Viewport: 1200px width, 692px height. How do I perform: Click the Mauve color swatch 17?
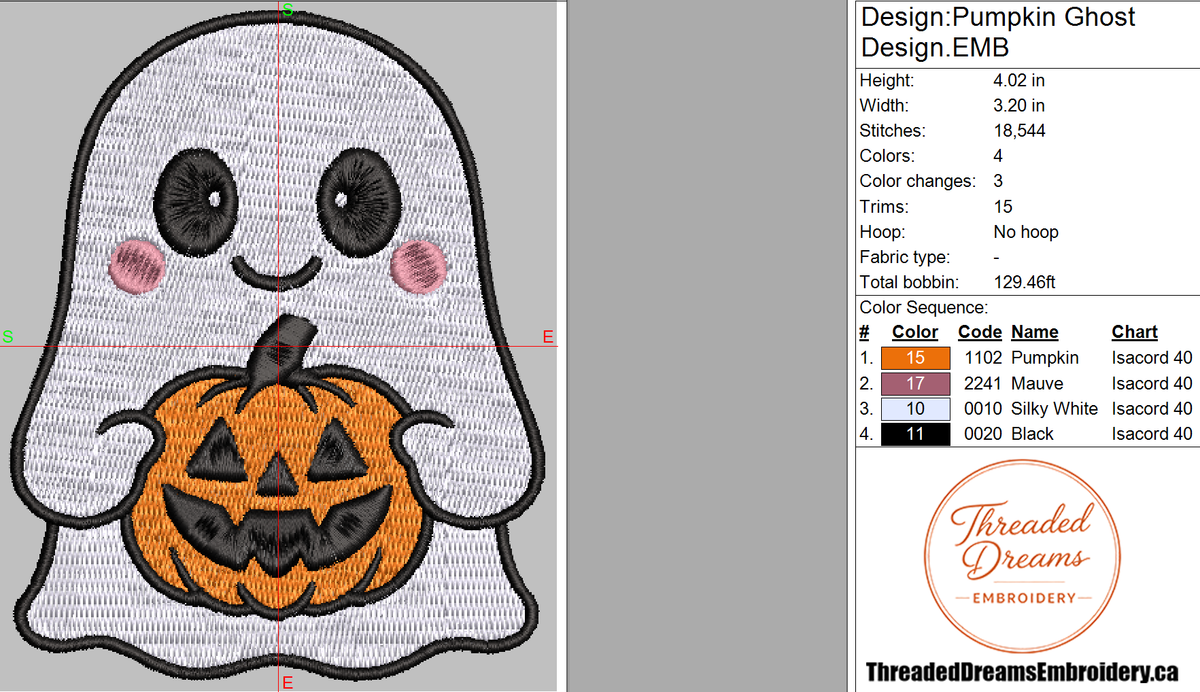915,383
